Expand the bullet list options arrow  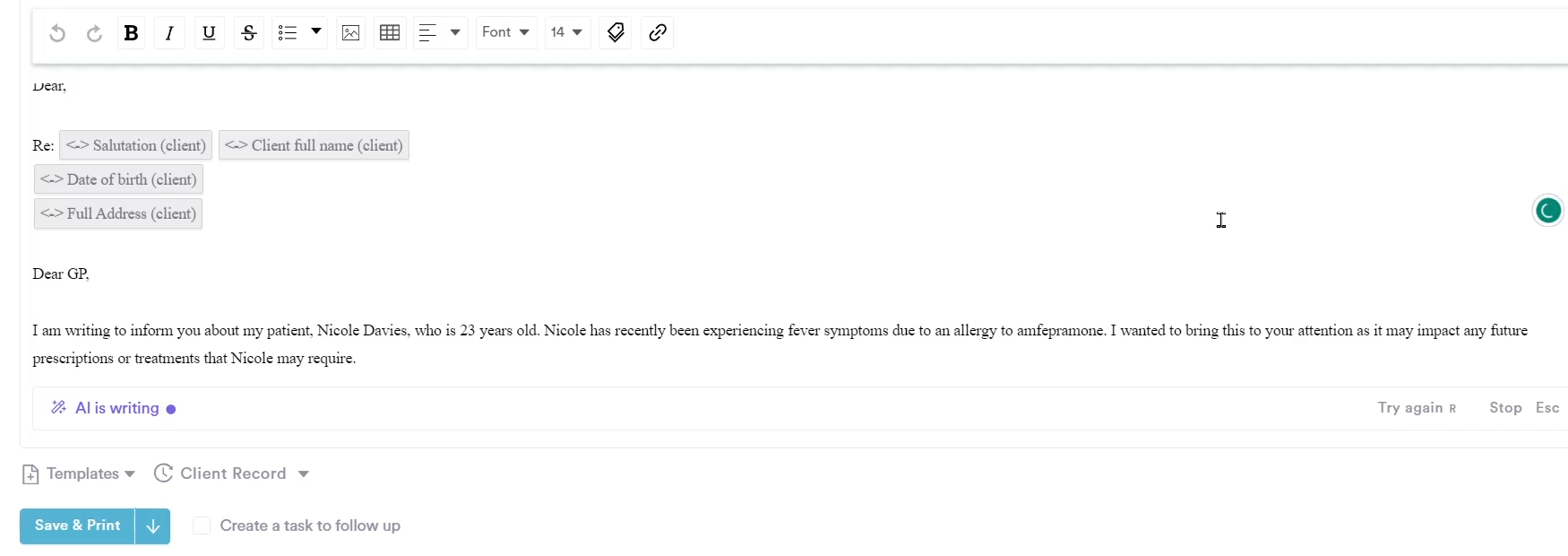pyautogui.click(x=316, y=32)
